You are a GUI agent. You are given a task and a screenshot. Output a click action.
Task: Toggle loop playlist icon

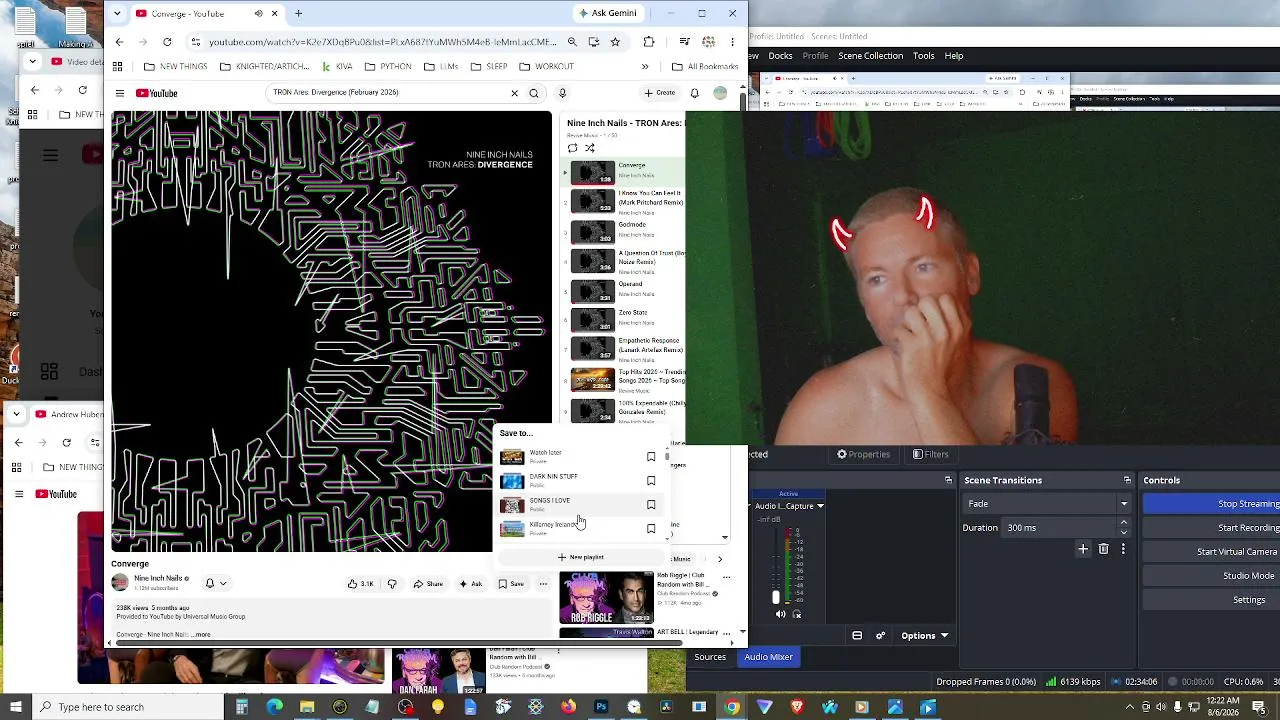click(x=572, y=148)
